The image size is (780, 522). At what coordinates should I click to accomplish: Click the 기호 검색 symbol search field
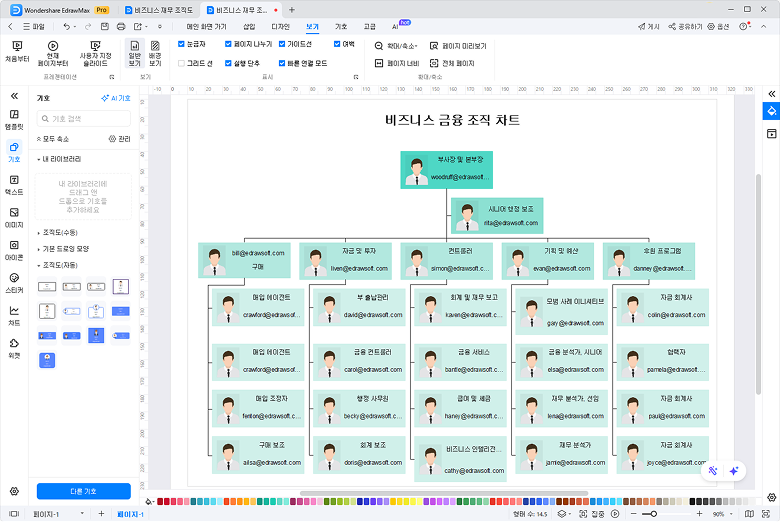tap(88, 118)
